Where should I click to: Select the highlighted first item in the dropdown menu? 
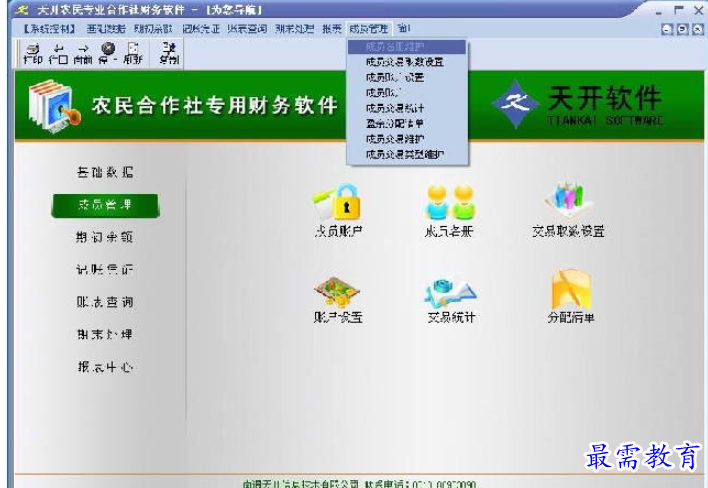[407, 46]
